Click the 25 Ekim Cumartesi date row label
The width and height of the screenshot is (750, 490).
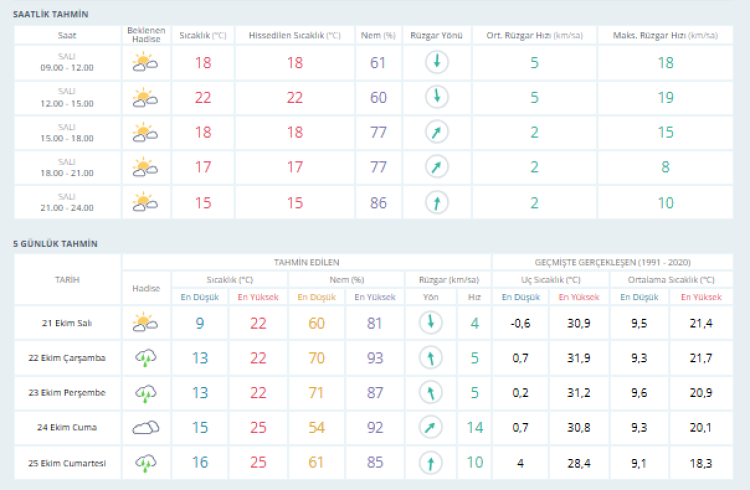pyautogui.click(x=67, y=462)
